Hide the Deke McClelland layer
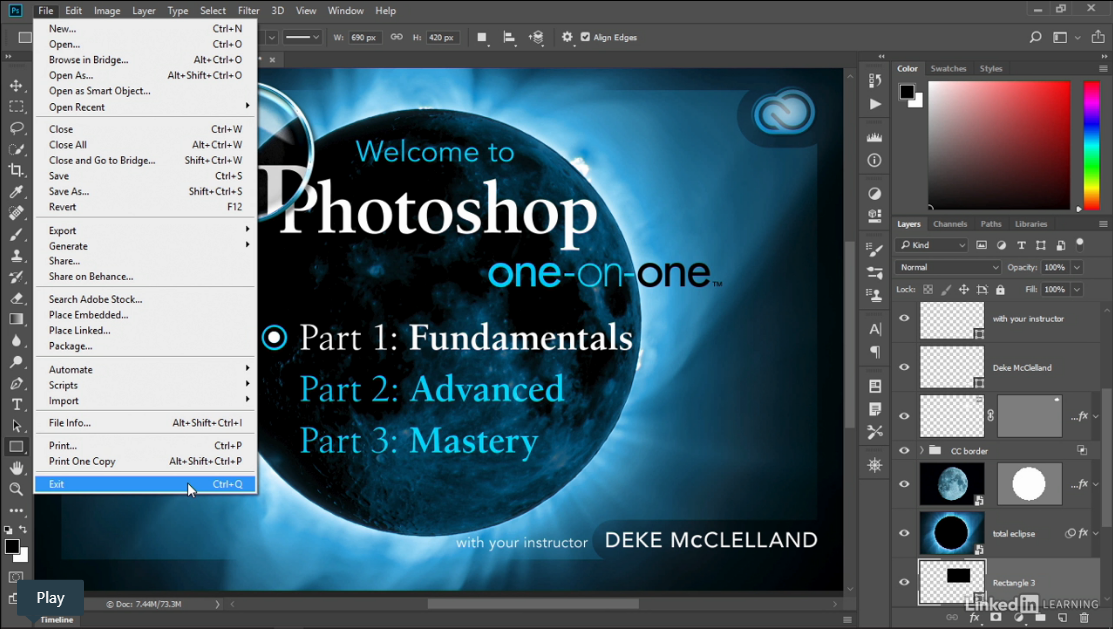This screenshot has height=629, width=1113. (904, 367)
